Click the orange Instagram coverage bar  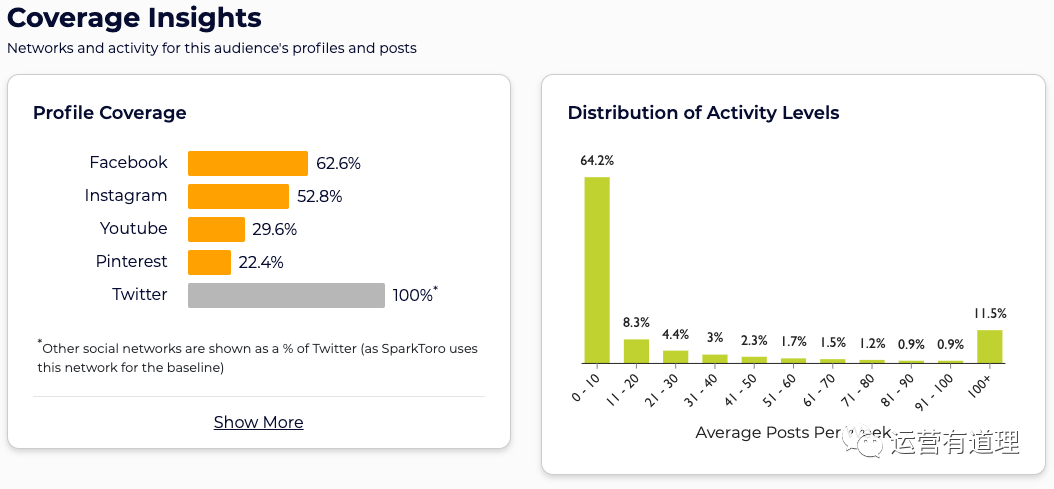click(238, 196)
